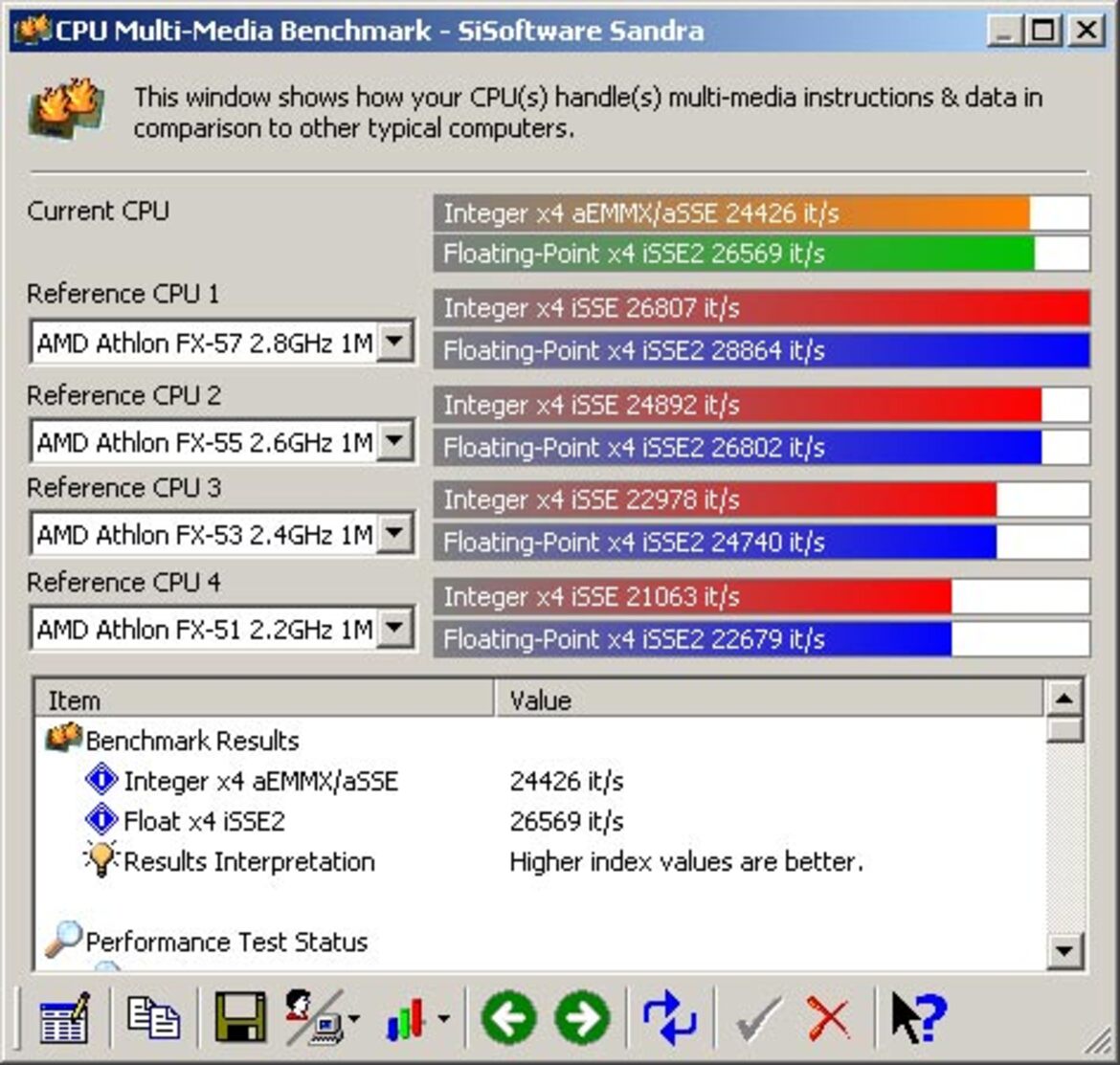Screen dimensions: 1120x1065
Task: Click the results list scrollbar thumb
Action: pyautogui.click(x=1064, y=730)
